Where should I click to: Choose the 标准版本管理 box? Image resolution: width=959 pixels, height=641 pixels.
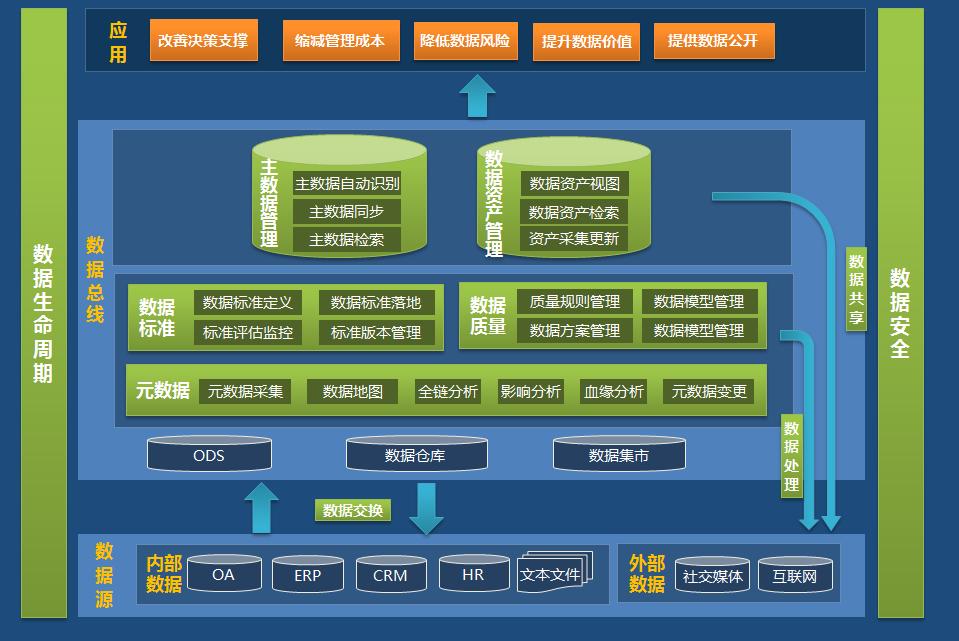pyautogui.click(x=377, y=332)
